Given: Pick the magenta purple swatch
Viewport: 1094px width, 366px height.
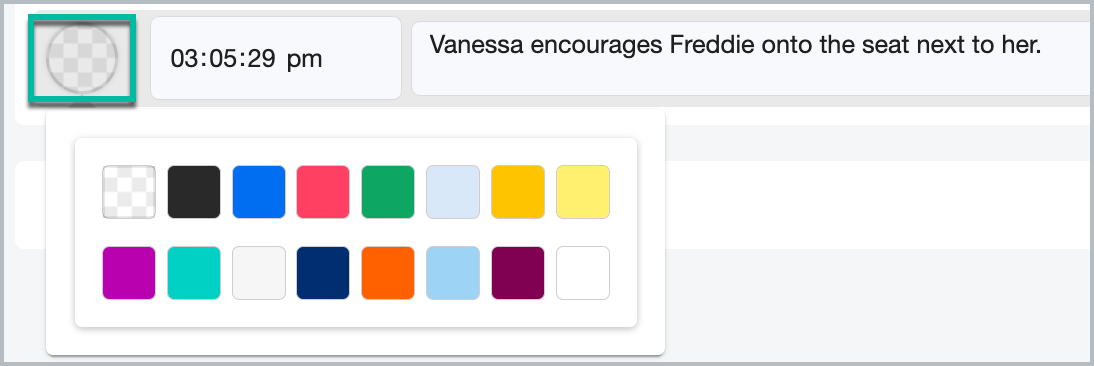Looking at the screenshot, I should click(x=129, y=273).
